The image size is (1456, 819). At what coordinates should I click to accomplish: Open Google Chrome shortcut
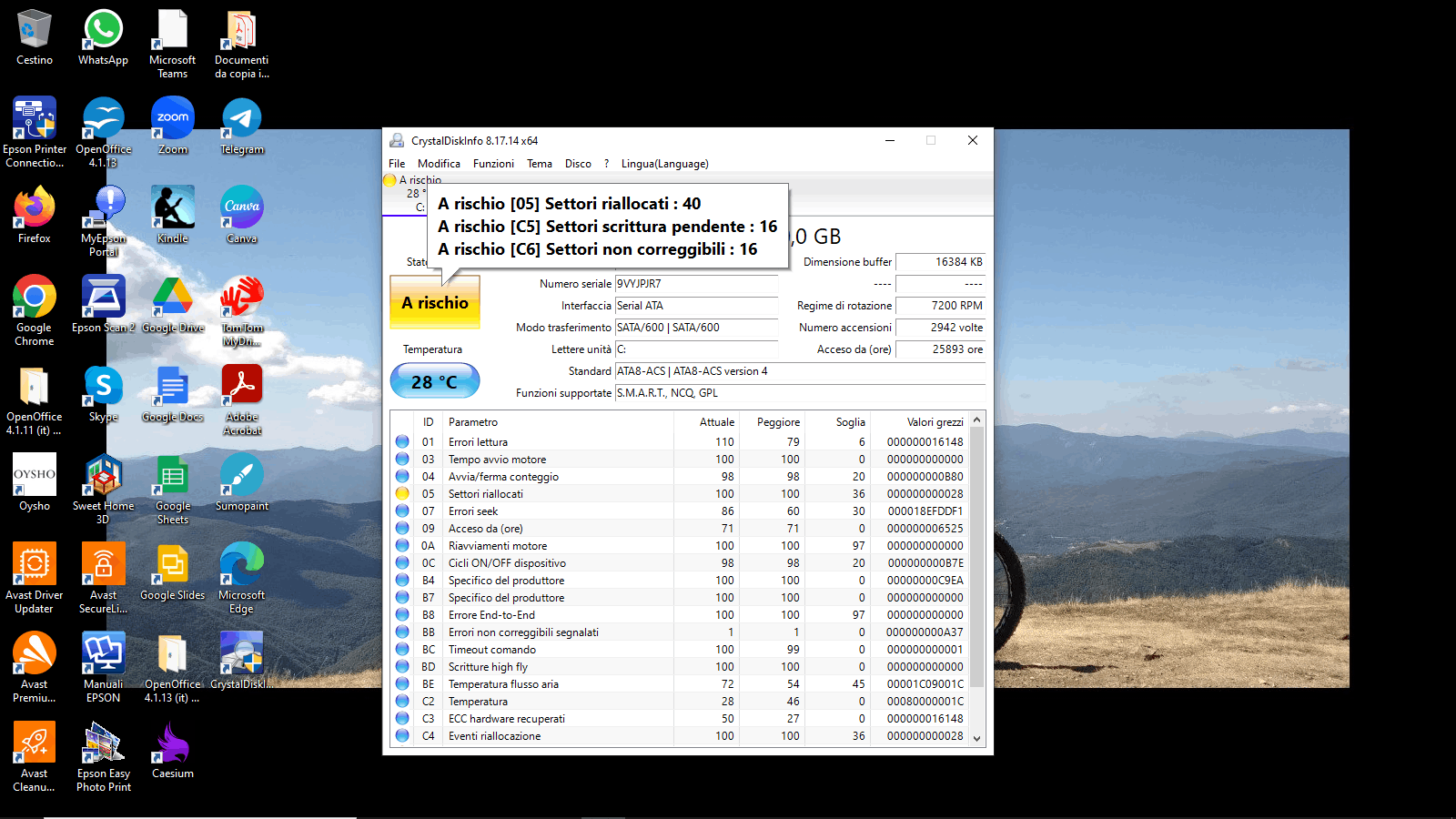click(x=35, y=311)
